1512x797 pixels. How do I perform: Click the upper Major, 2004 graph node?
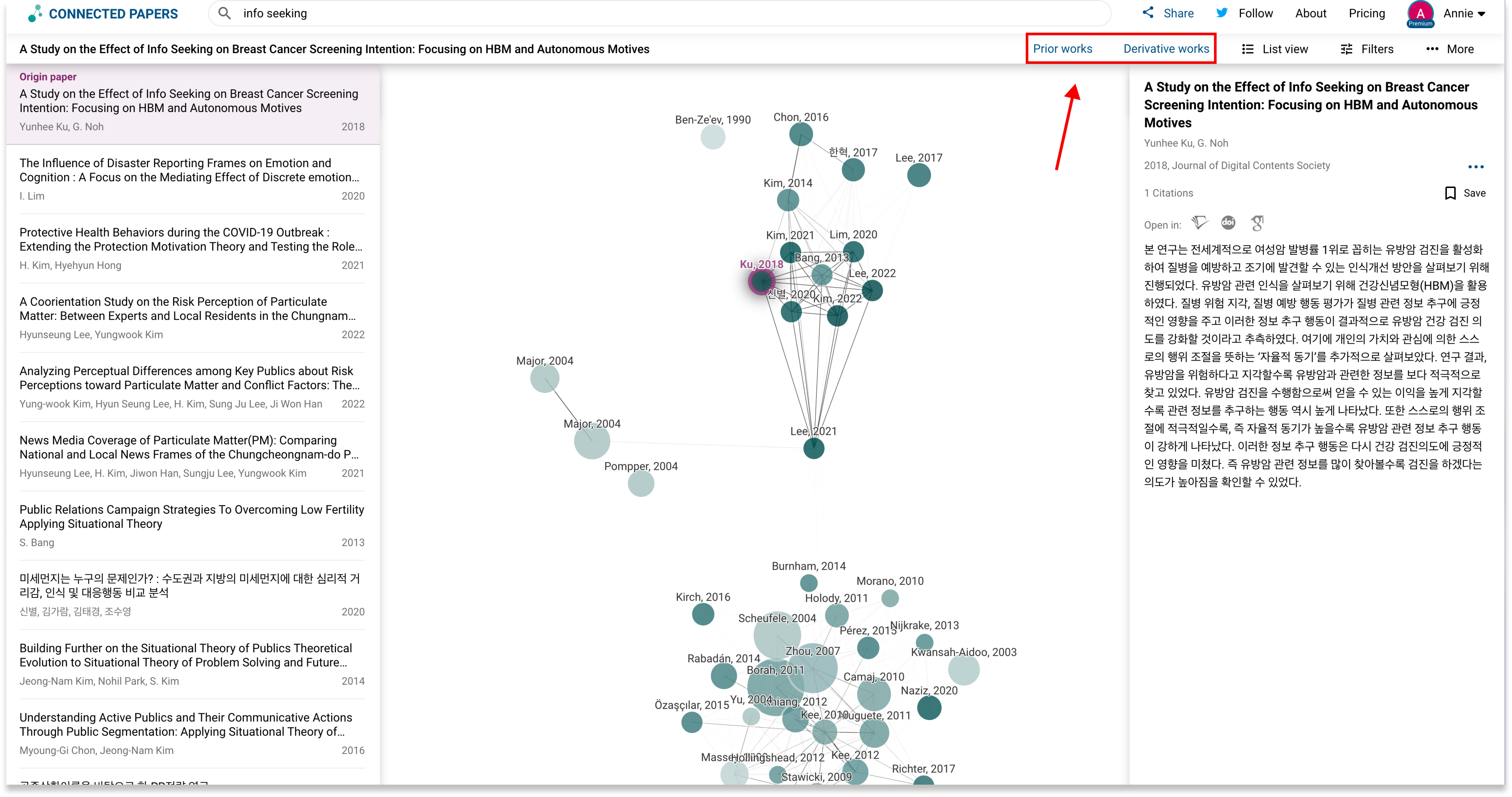[x=545, y=379]
